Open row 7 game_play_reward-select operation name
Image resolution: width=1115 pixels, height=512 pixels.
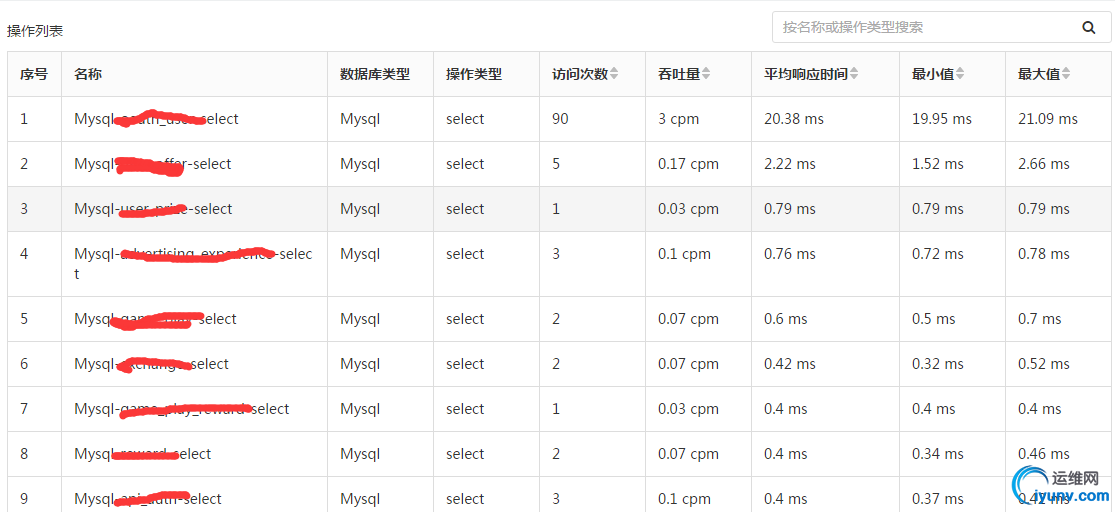tap(181, 409)
